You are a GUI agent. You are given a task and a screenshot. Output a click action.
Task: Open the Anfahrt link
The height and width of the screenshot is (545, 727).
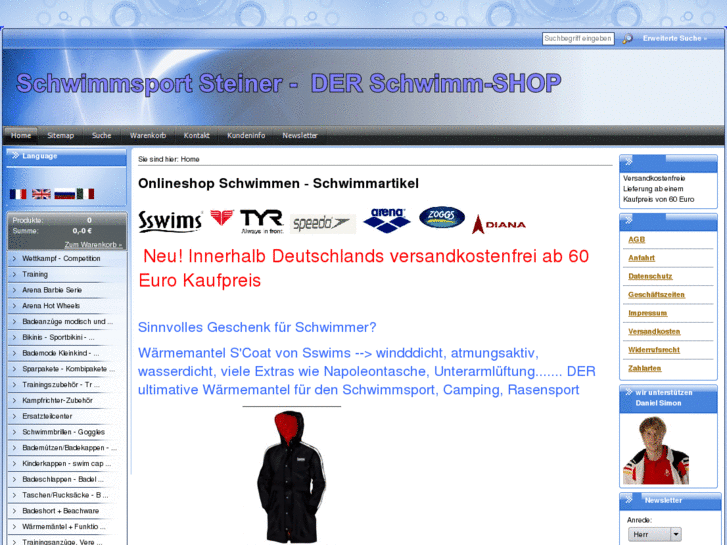coord(641,258)
